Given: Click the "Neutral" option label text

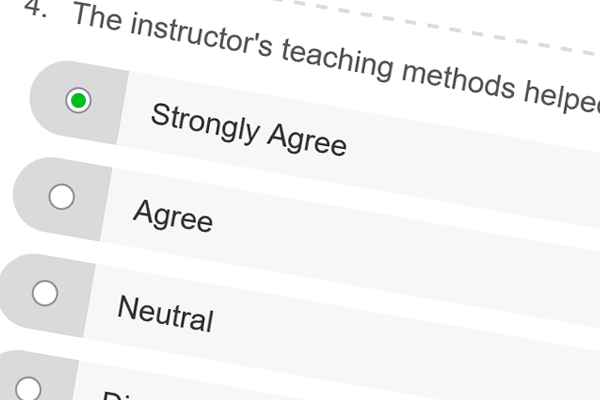Looking at the screenshot, I should [166, 314].
